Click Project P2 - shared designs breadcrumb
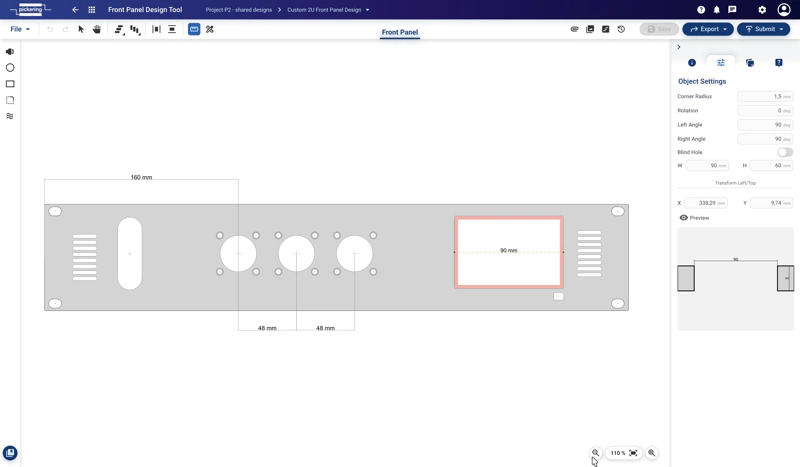This screenshot has height=467, width=800. [x=239, y=10]
